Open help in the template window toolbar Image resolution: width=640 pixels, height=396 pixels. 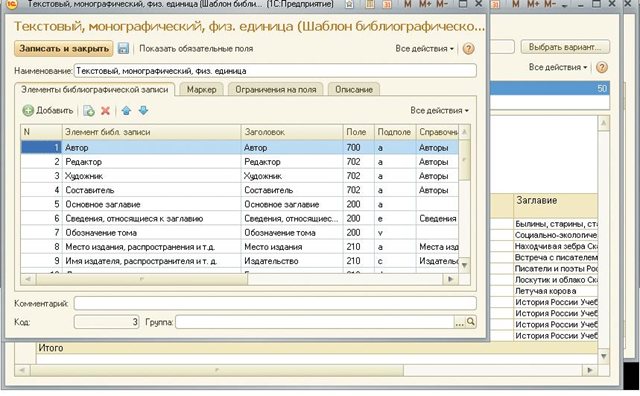pos(469,49)
